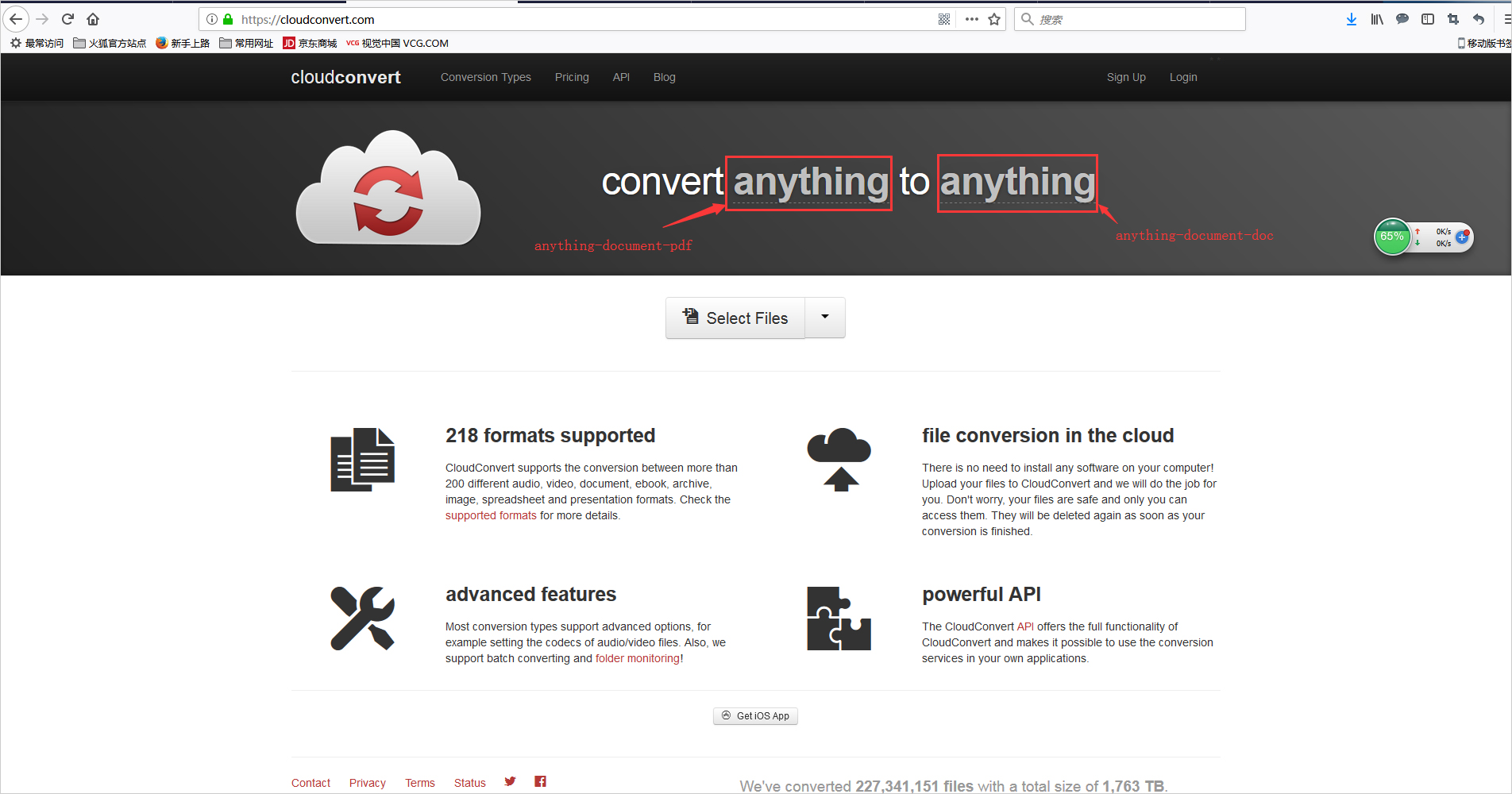The height and width of the screenshot is (794, 1512).
Task: Open the 新手上路 bookmark
Action: pos(183,43)
